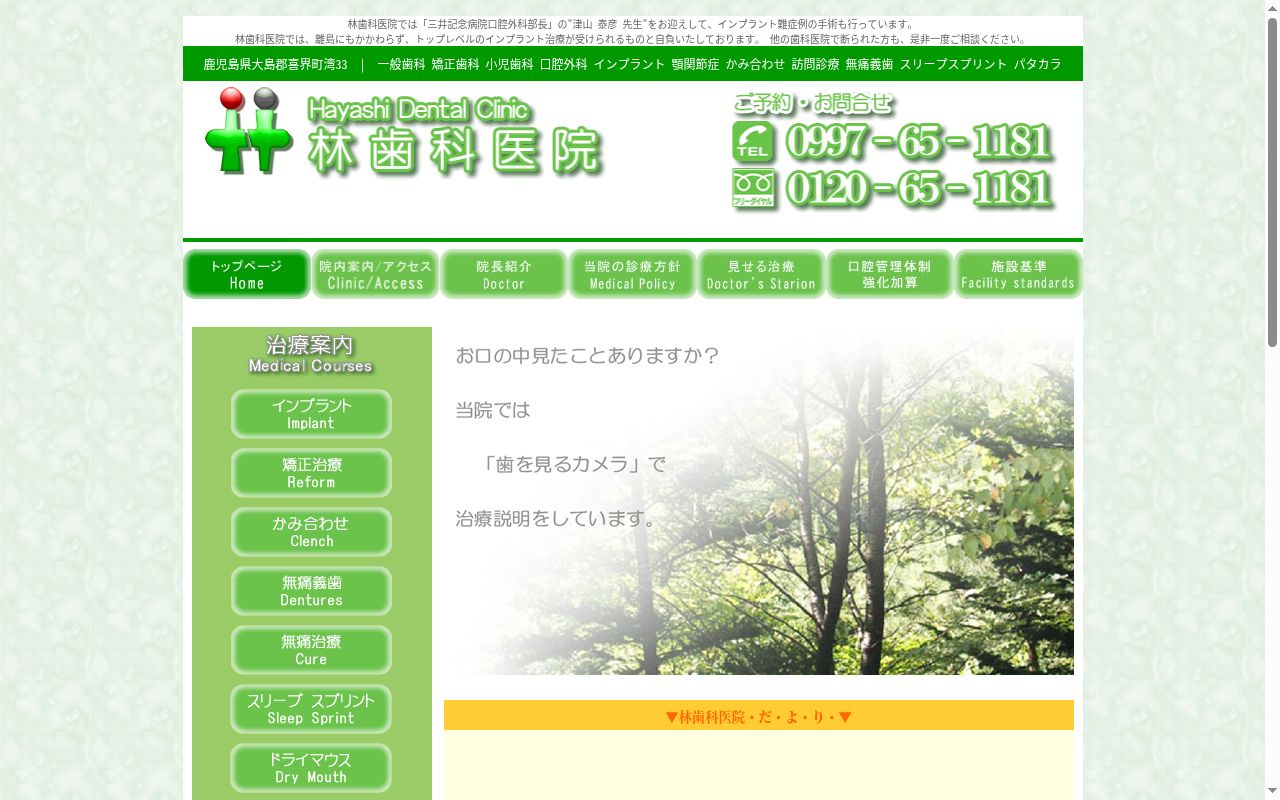Open the 施設基準 Facility standards tab

coord(1018,274)
